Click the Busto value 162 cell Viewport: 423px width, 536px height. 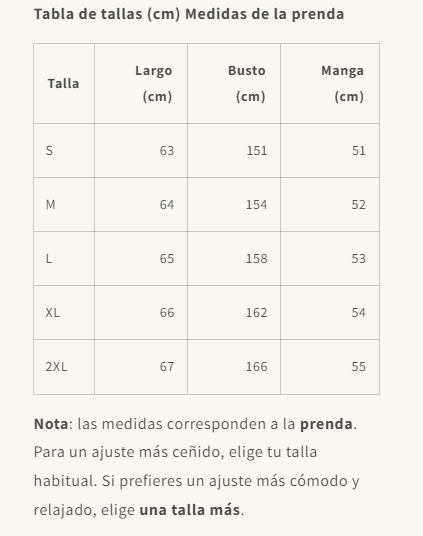point(234,312)
